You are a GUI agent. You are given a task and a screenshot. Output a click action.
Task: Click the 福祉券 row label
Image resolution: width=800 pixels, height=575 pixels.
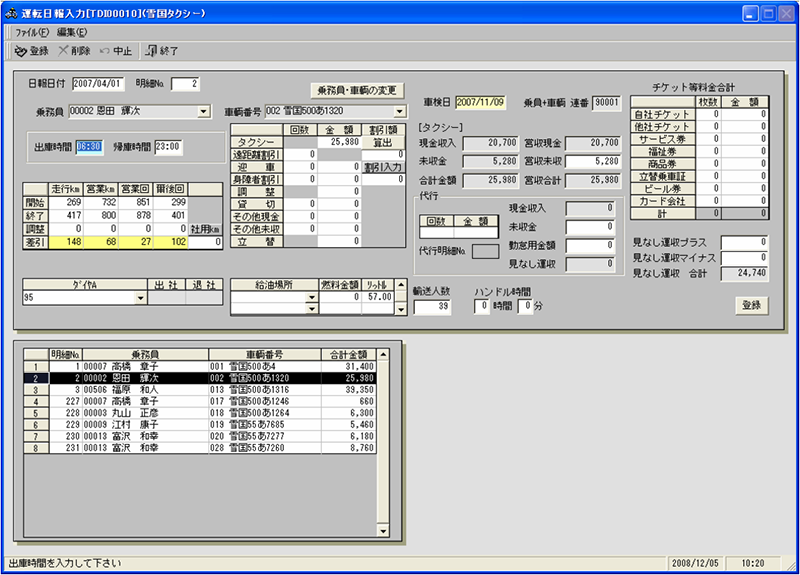tap(663, 152)
